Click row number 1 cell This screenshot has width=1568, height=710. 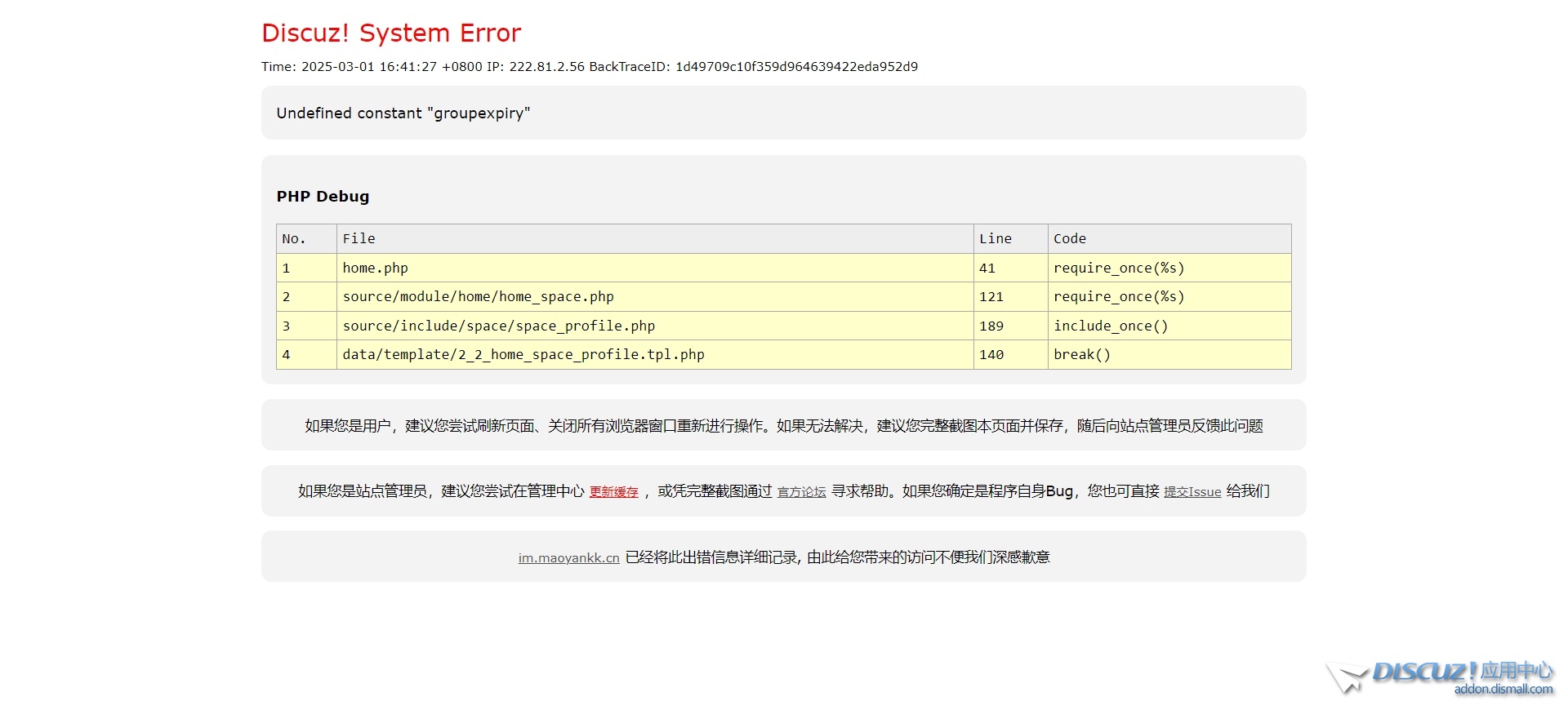pyautogui.click(x=306, y=268)
